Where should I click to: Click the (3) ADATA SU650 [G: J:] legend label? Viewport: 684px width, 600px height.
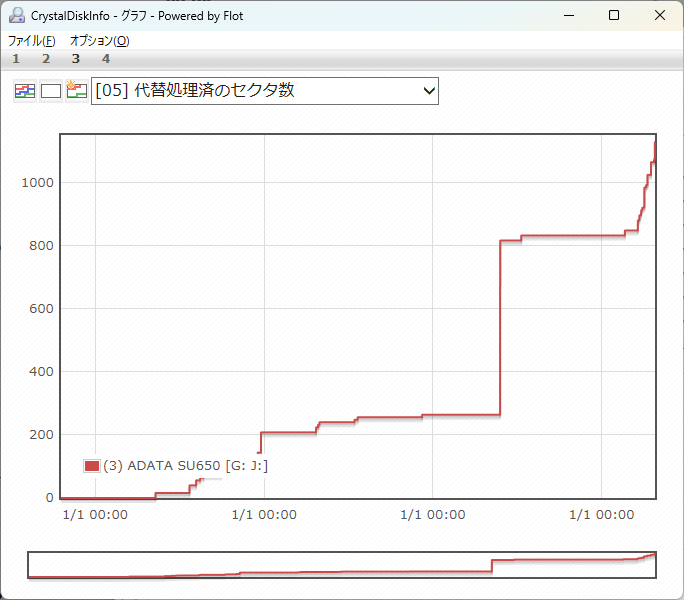pos(185,466)
